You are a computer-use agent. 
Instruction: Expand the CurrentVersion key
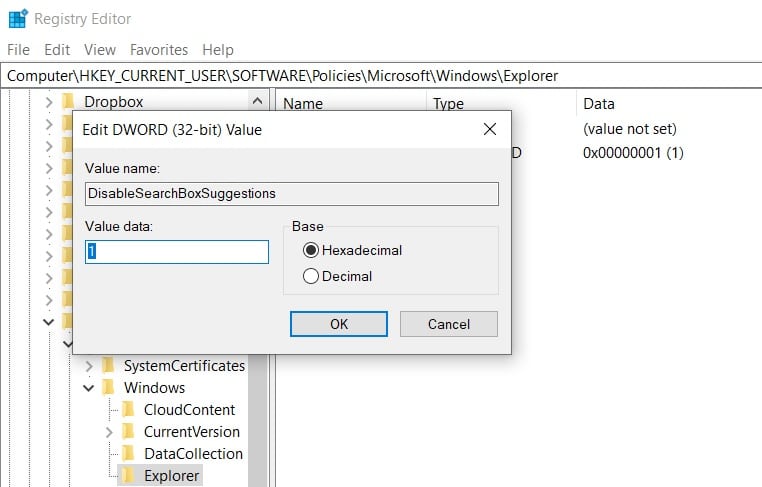(109, 432)
